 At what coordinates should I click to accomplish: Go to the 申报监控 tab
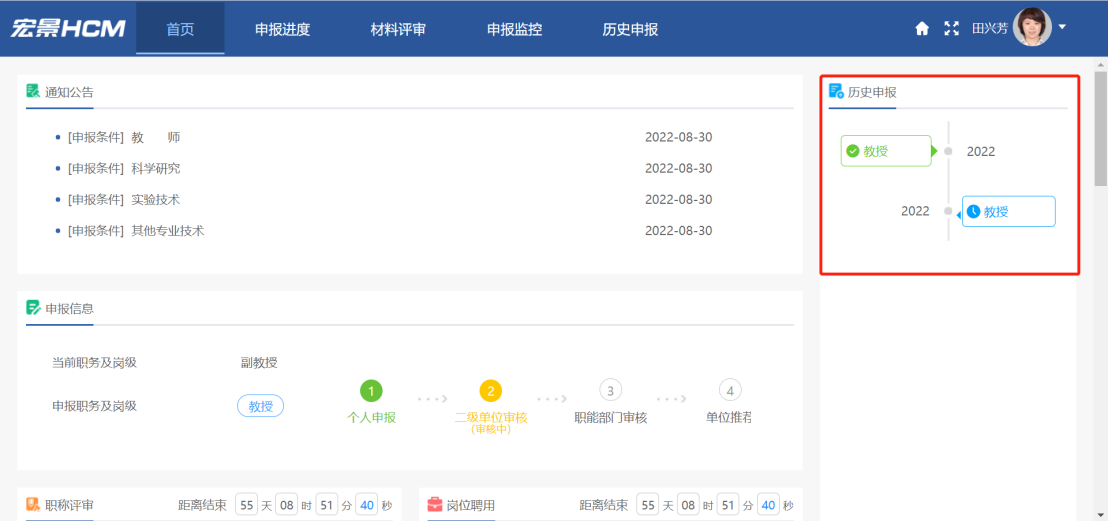514,29
